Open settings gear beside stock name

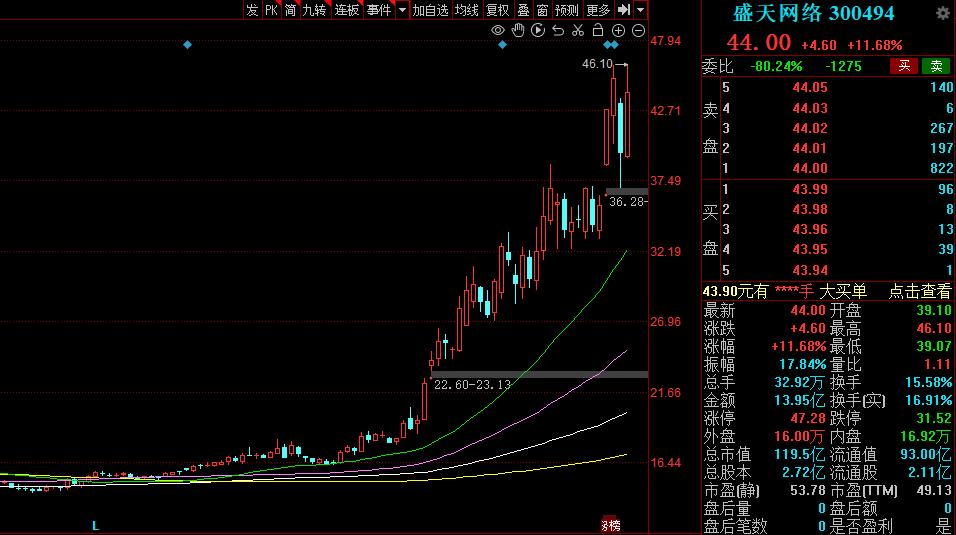click(x=943, y=13)
